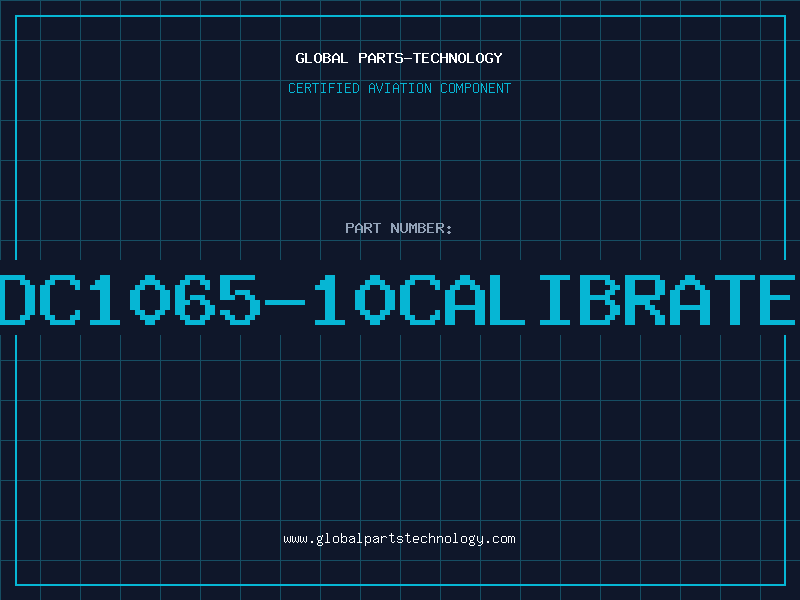Click the www.globalpartstechnology.com website link

coord(399,539)
